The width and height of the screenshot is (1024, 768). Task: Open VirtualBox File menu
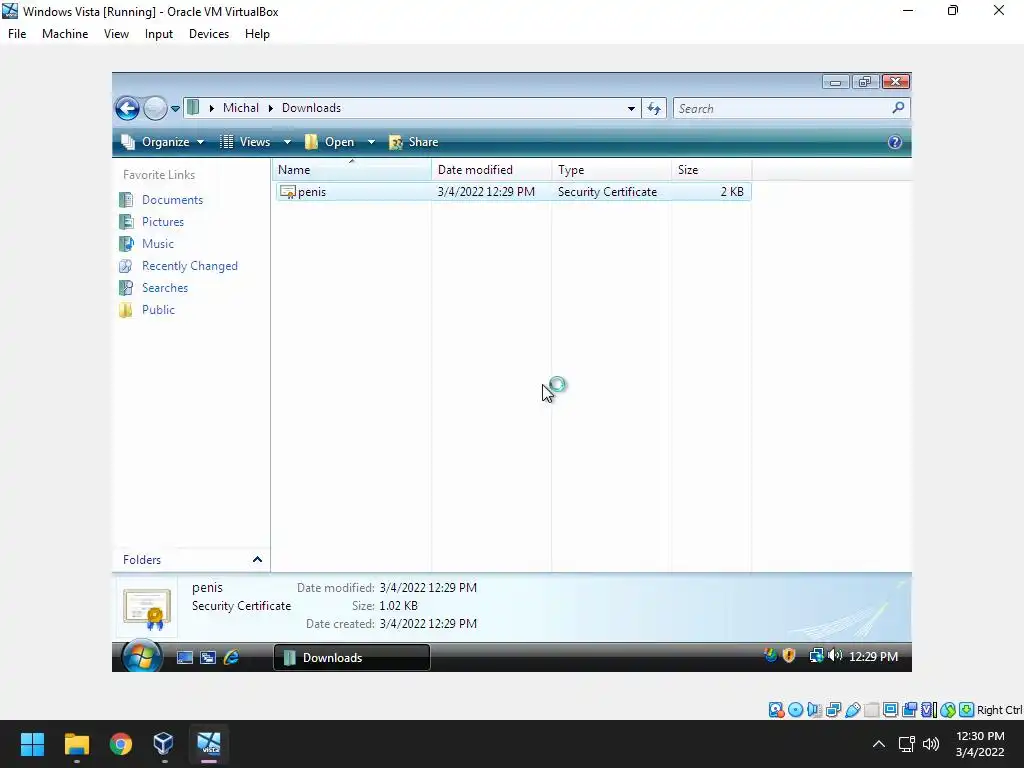coord(17,34)
